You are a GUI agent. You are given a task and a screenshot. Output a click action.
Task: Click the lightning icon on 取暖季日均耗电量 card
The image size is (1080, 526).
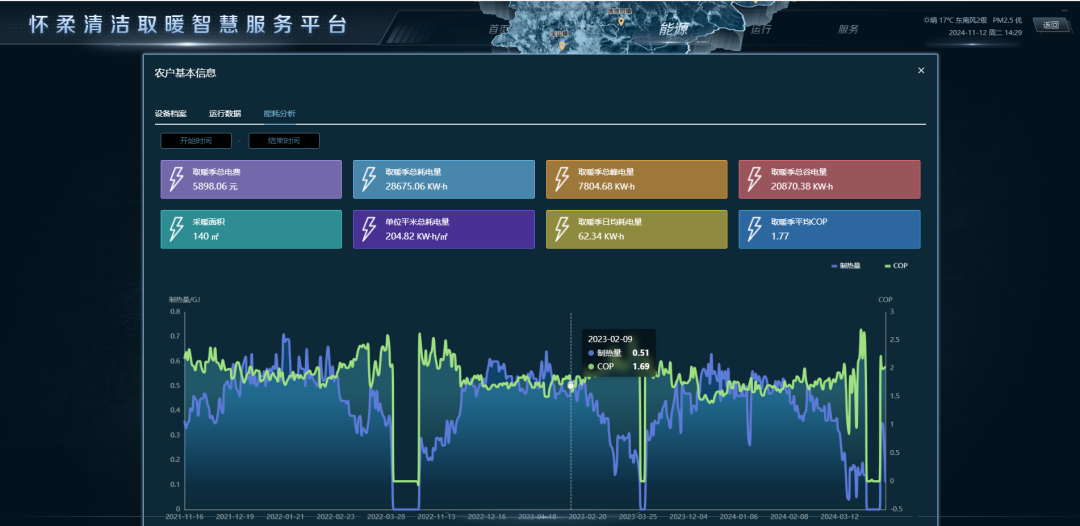click(x=562, y=229)
